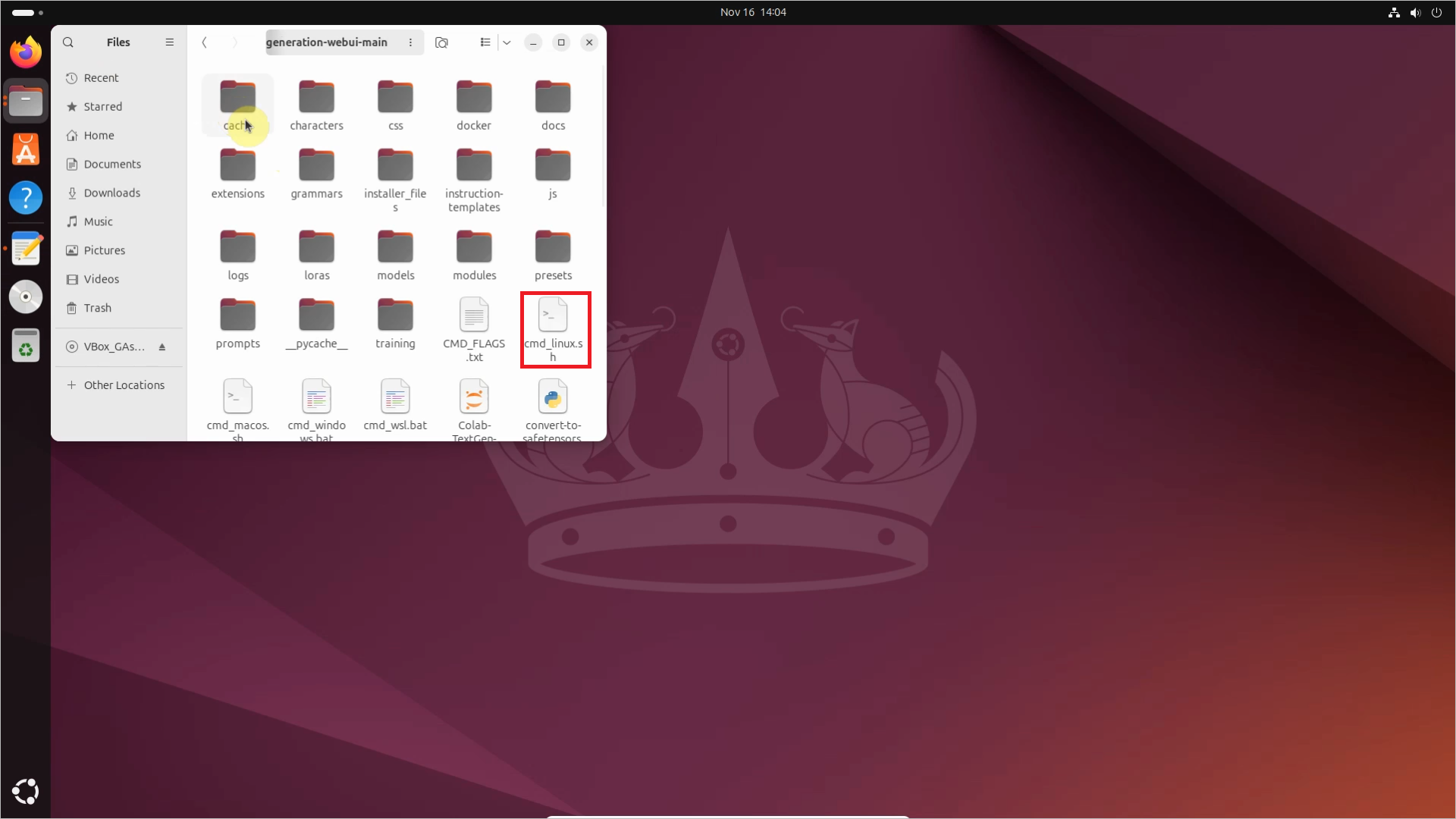Select the cmd_linux.sh script file
Image resolution: width=1456 pixels, height=819 pixels.
(x=554, y=330)
